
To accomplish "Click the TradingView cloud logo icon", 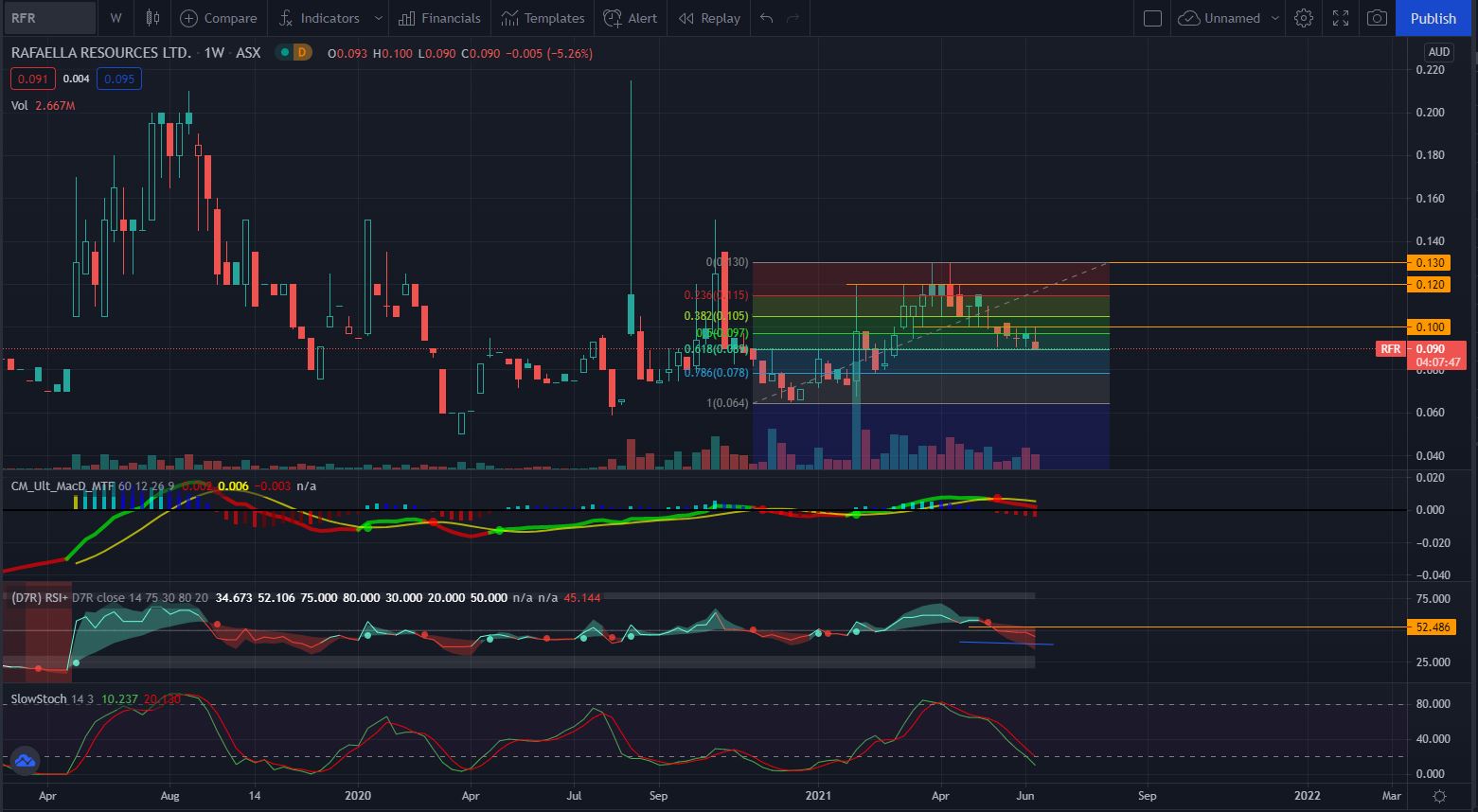I will tap(25, 759).
